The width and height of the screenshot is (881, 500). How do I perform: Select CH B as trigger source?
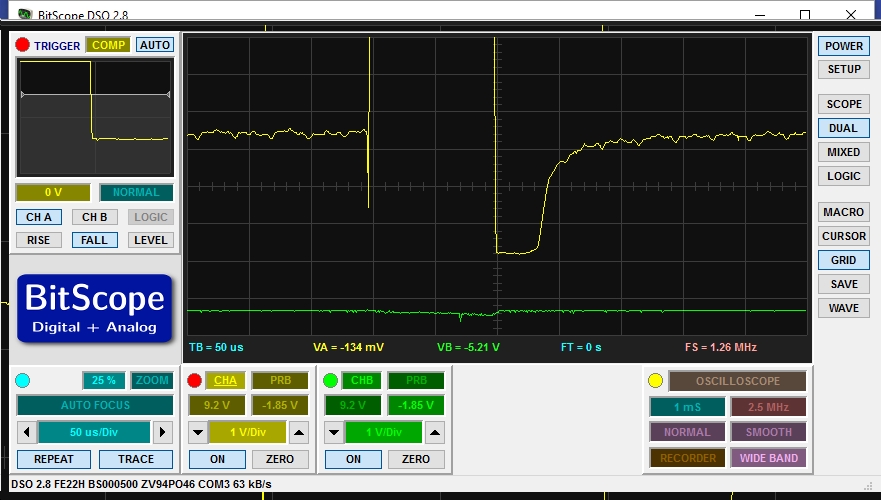[94, 217]
